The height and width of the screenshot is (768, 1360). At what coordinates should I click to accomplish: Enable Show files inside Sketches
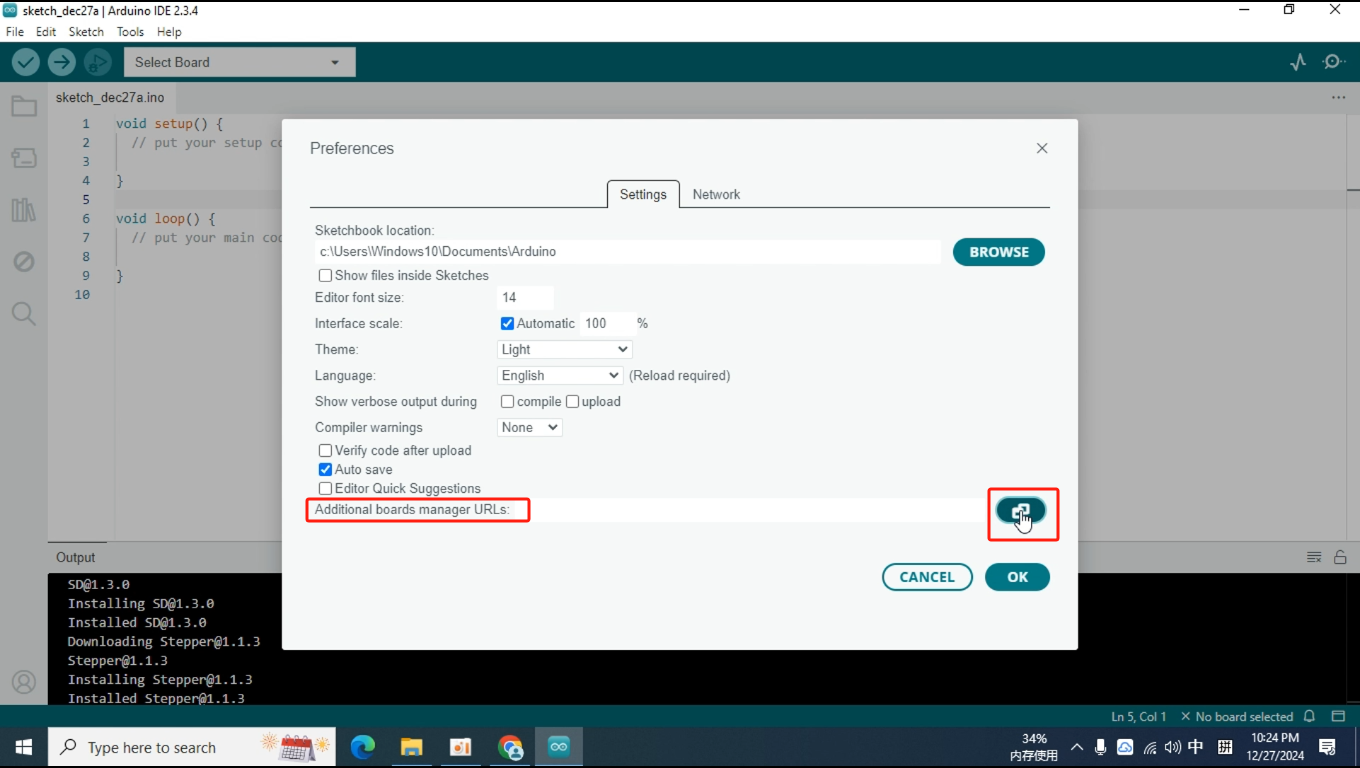(325, 275)
